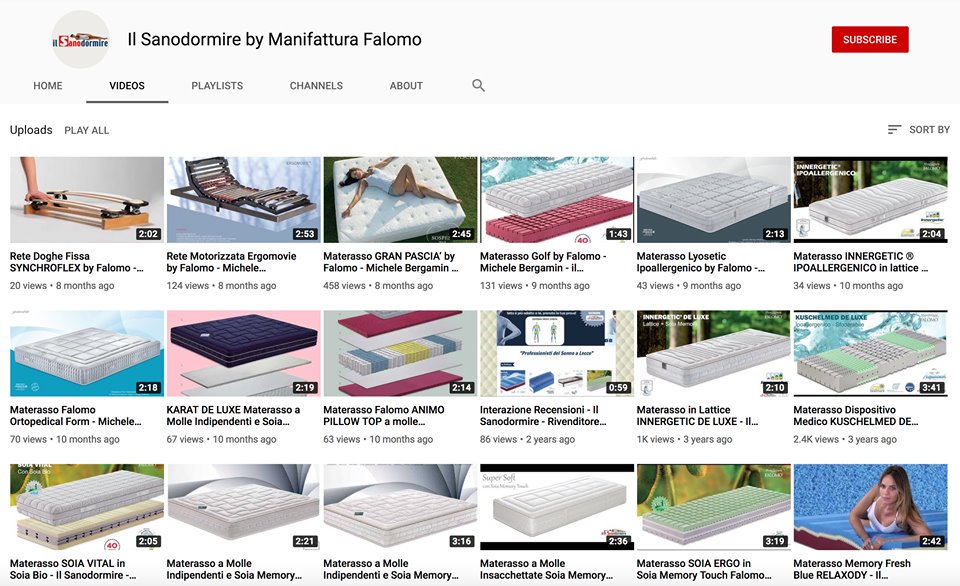The image size is (960, 586).
Task: Open Rete Motorizzata Ergomovie video thumbnail
Action: [x=244, y=200]
